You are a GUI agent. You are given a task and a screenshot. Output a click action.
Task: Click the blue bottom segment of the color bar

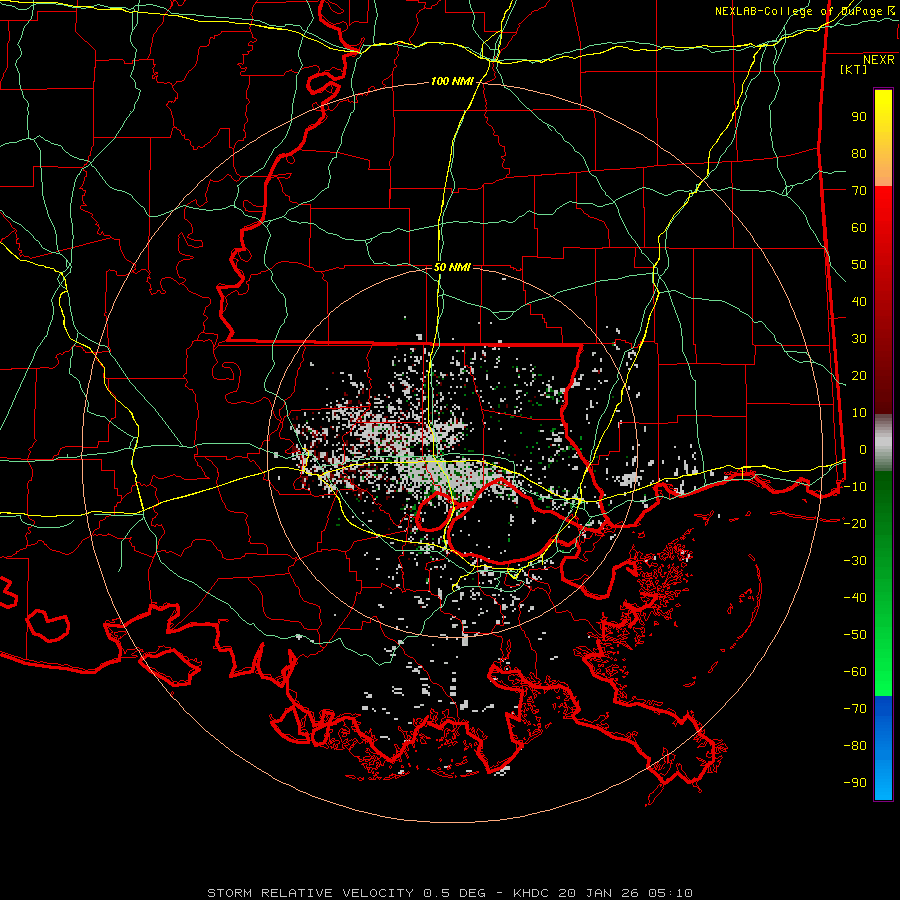pyautogui.click(x=883, y=748)
